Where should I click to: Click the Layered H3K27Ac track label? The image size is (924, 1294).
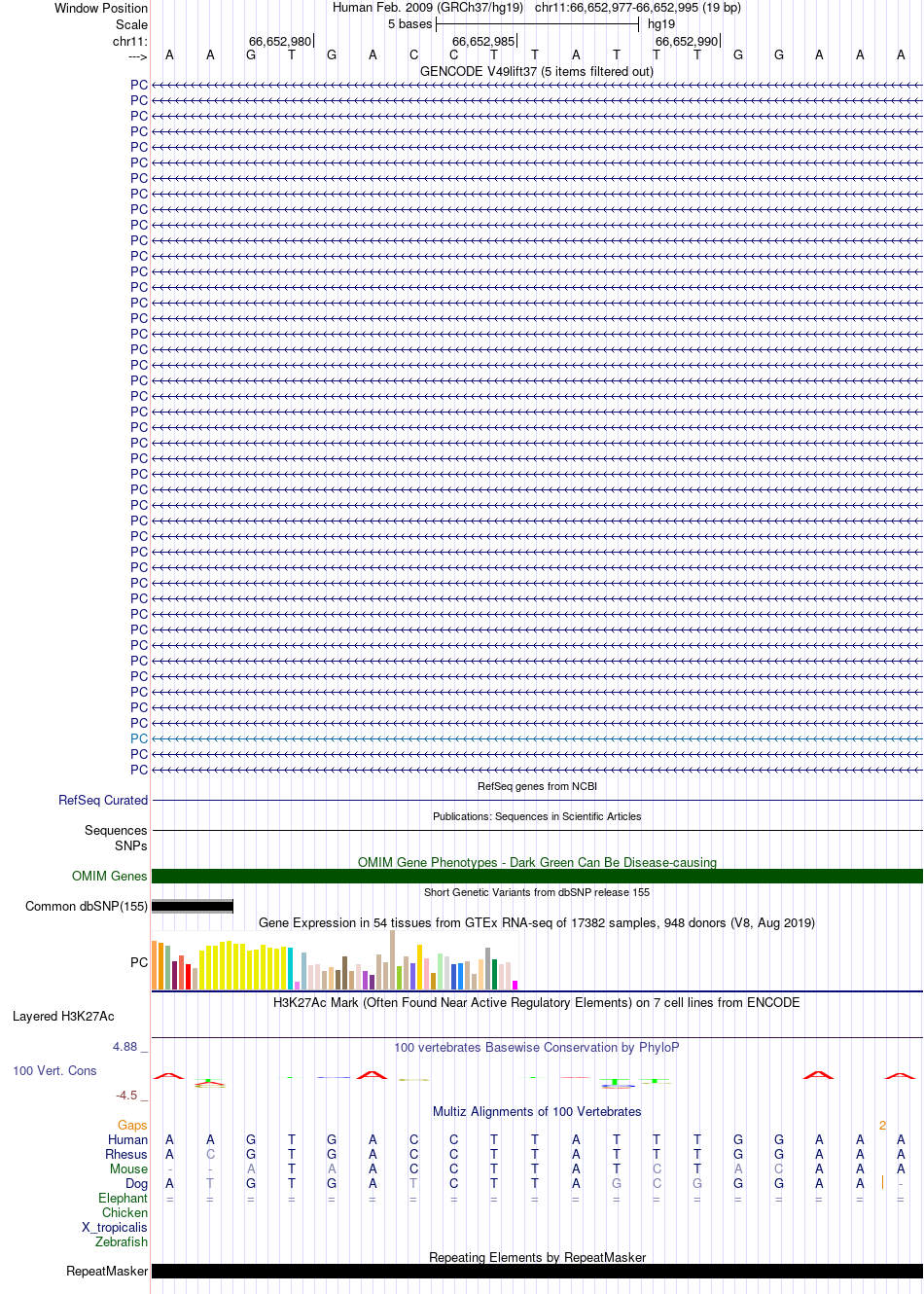[x=63, y=1016]
